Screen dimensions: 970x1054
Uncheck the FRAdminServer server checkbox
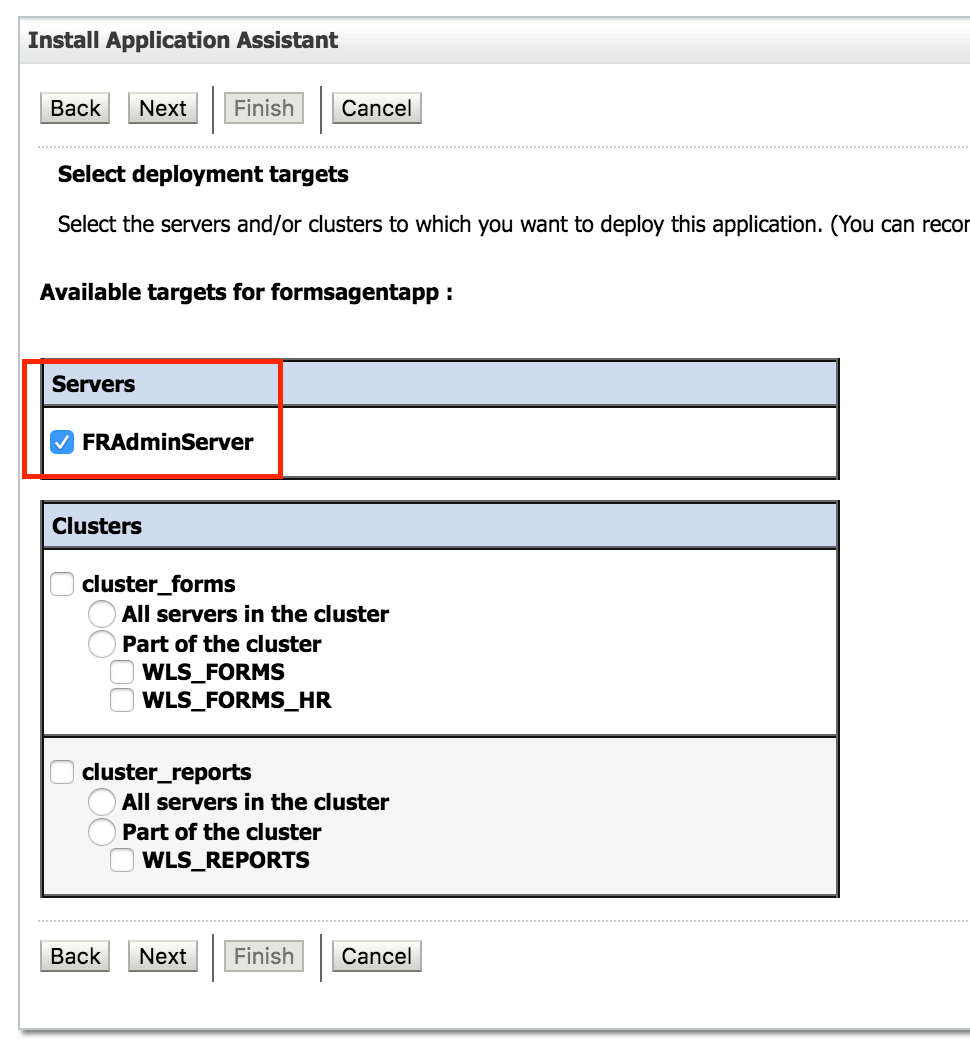[x=62, y=442]
